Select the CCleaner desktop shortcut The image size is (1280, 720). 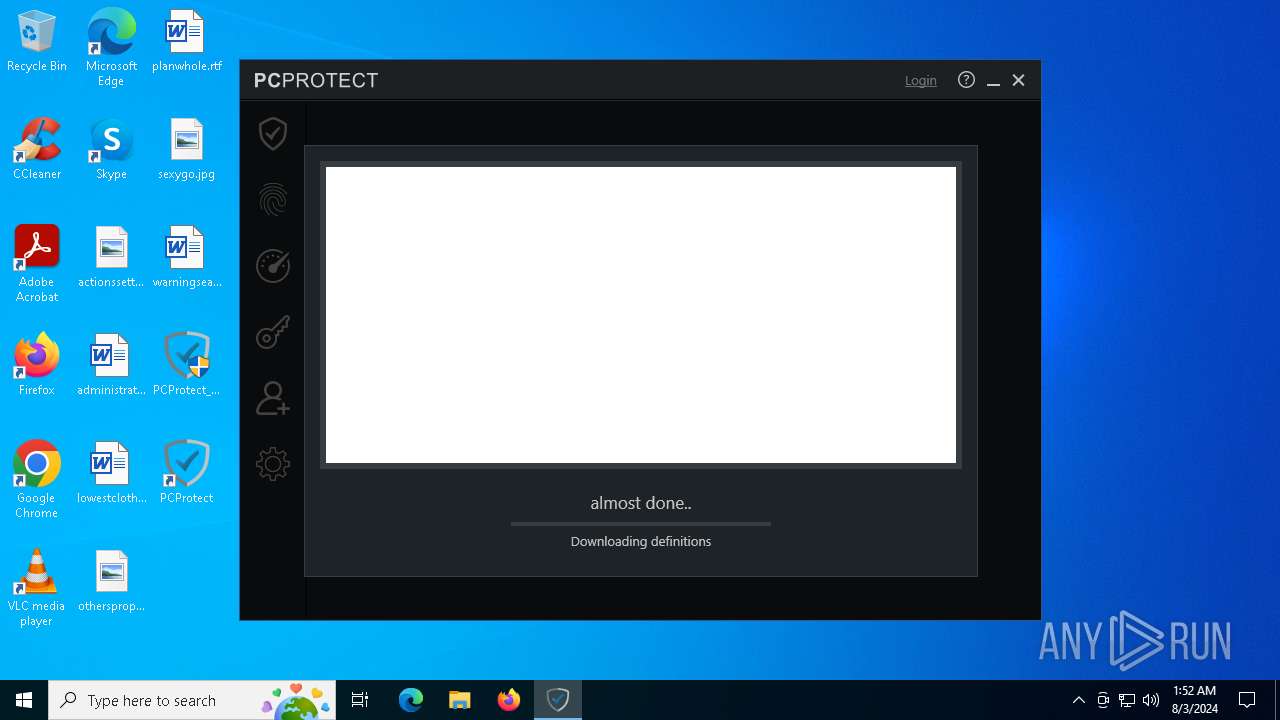pos(37,149)
